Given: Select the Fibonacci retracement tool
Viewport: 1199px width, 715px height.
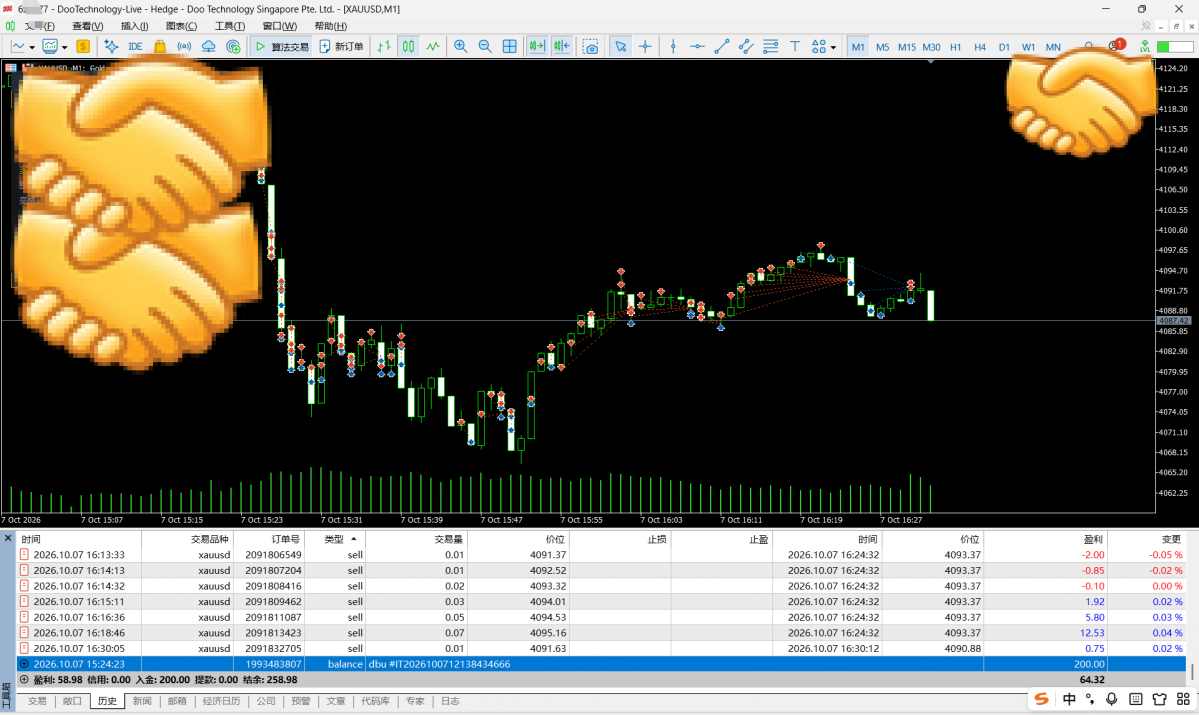Looking at the screenshot, I should 770,47.
